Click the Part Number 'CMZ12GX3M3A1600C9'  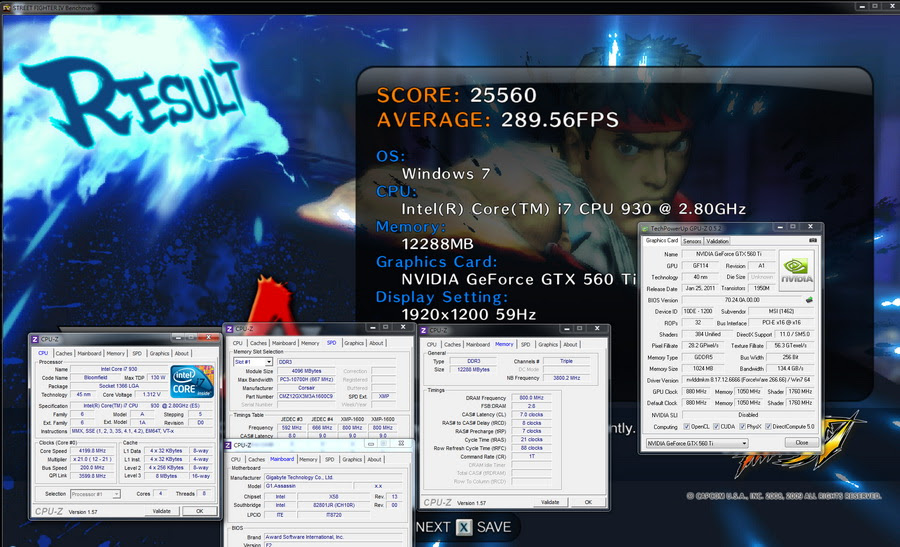coord(307,396)
